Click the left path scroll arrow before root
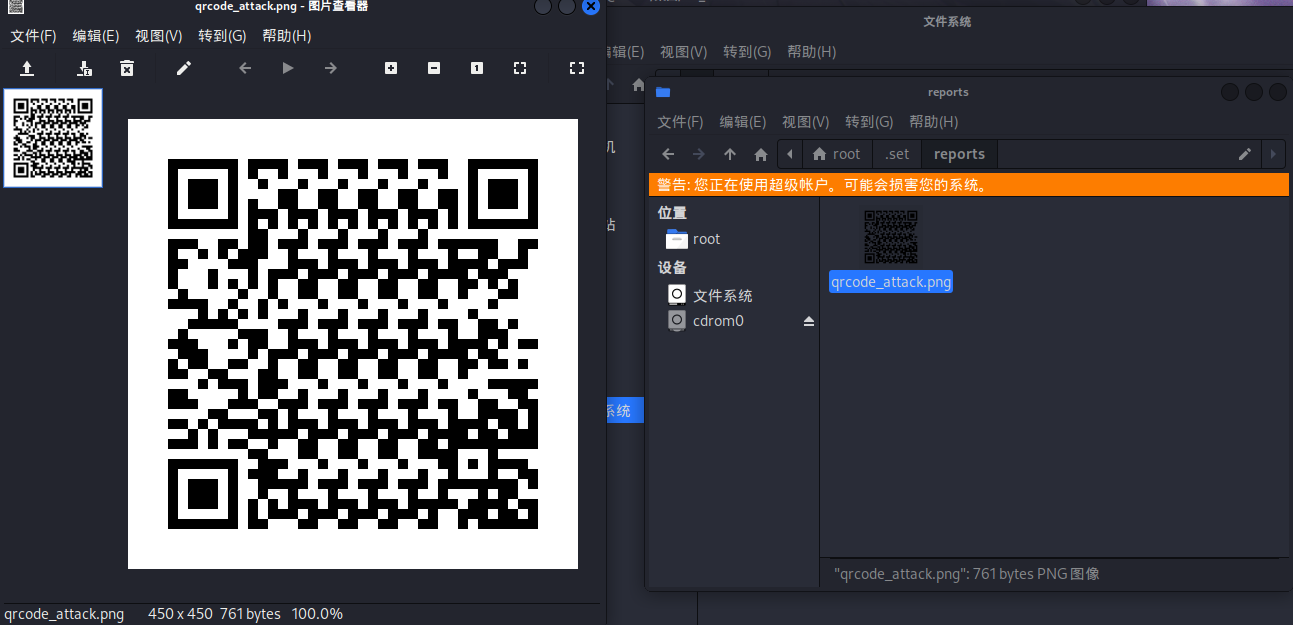 [791, 154]
